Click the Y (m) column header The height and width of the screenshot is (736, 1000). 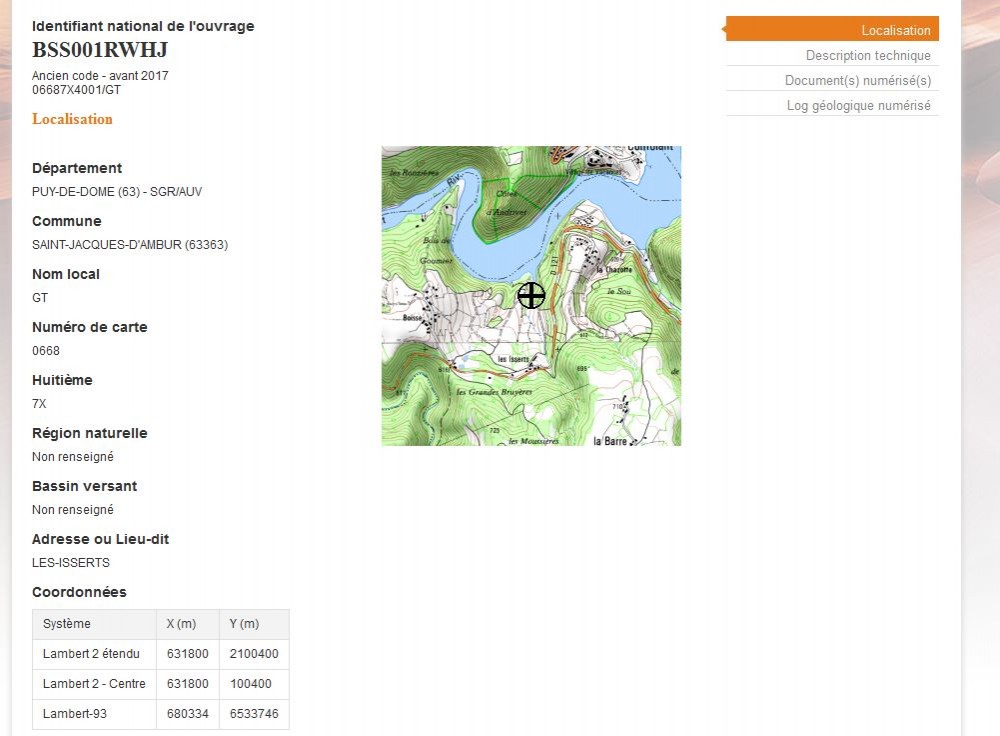[244, 624]
